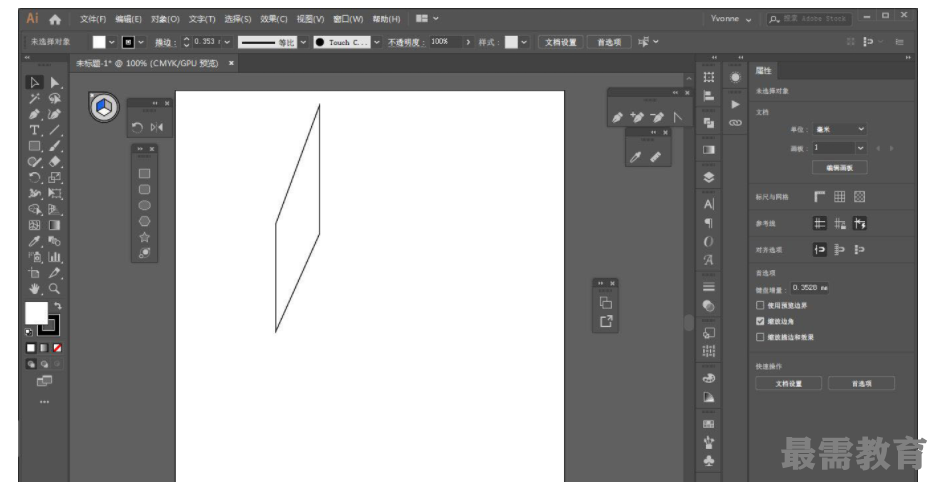This screenshot has width=933, height=493.
Task: Select the Eyedropper tool in main toolbar
Action: pyautogui.click(x=35, y=241)
